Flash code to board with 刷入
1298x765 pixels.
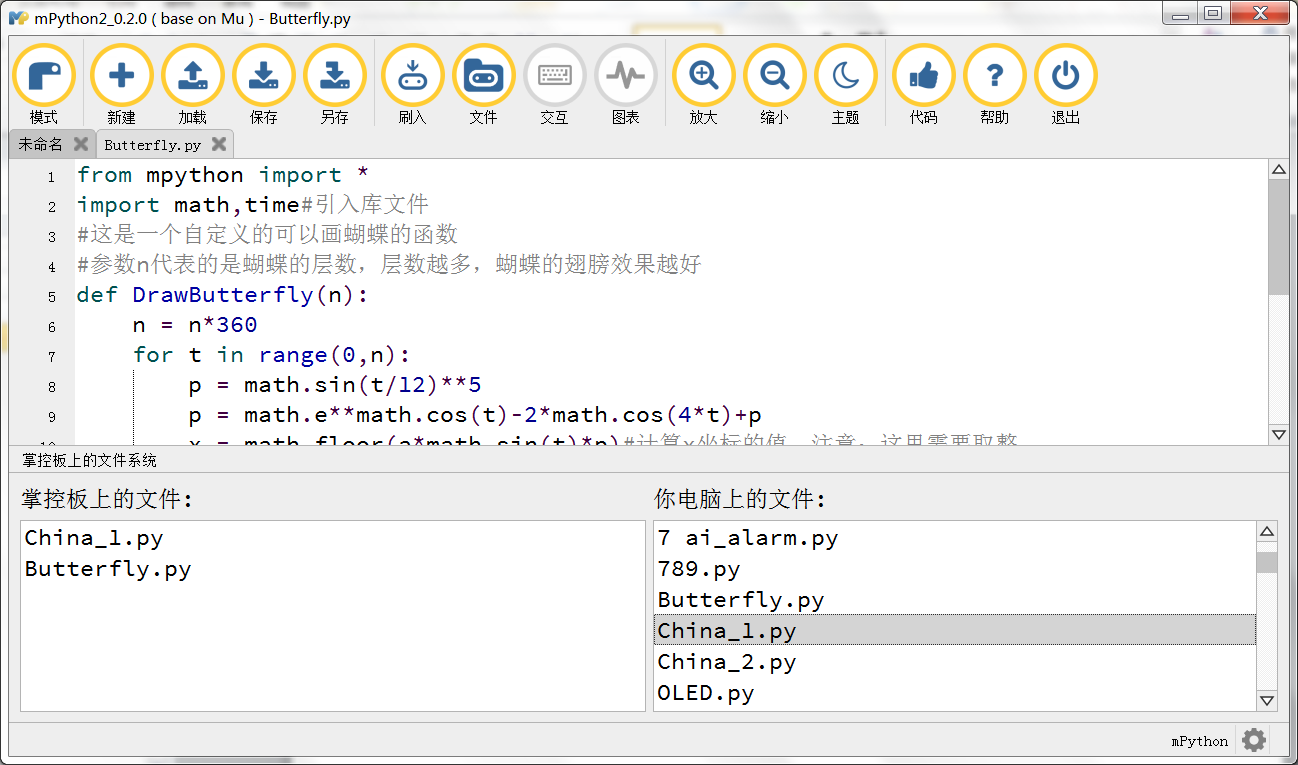pyautogui.click(x=412, y=76)
